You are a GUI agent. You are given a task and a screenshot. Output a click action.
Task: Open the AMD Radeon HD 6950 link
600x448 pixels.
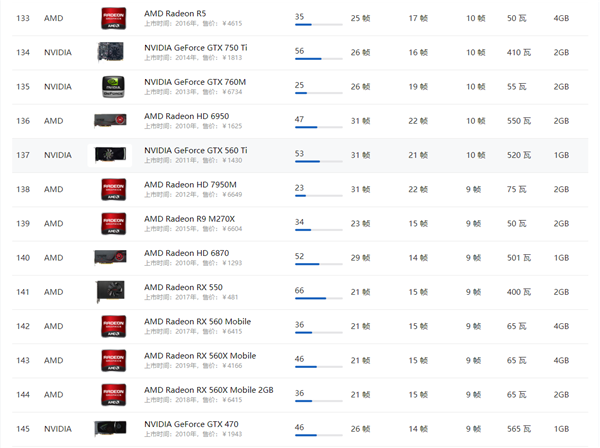[186, 116]
